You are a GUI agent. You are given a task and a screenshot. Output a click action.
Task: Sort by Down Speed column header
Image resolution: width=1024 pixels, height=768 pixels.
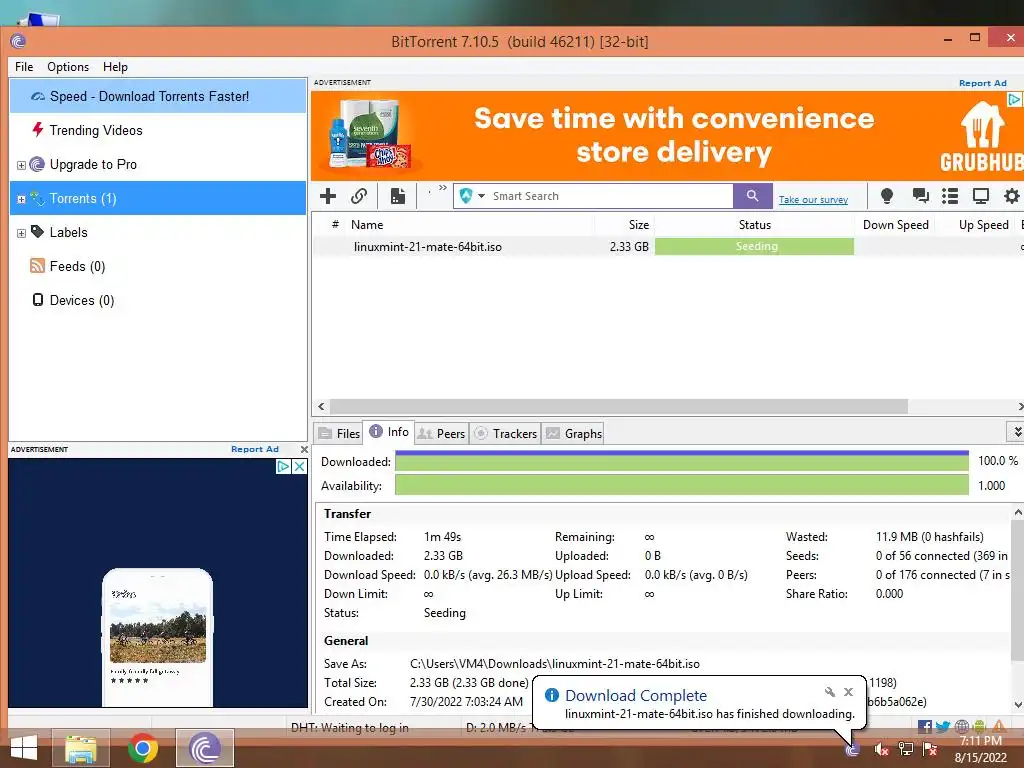[x=895, y=225]
